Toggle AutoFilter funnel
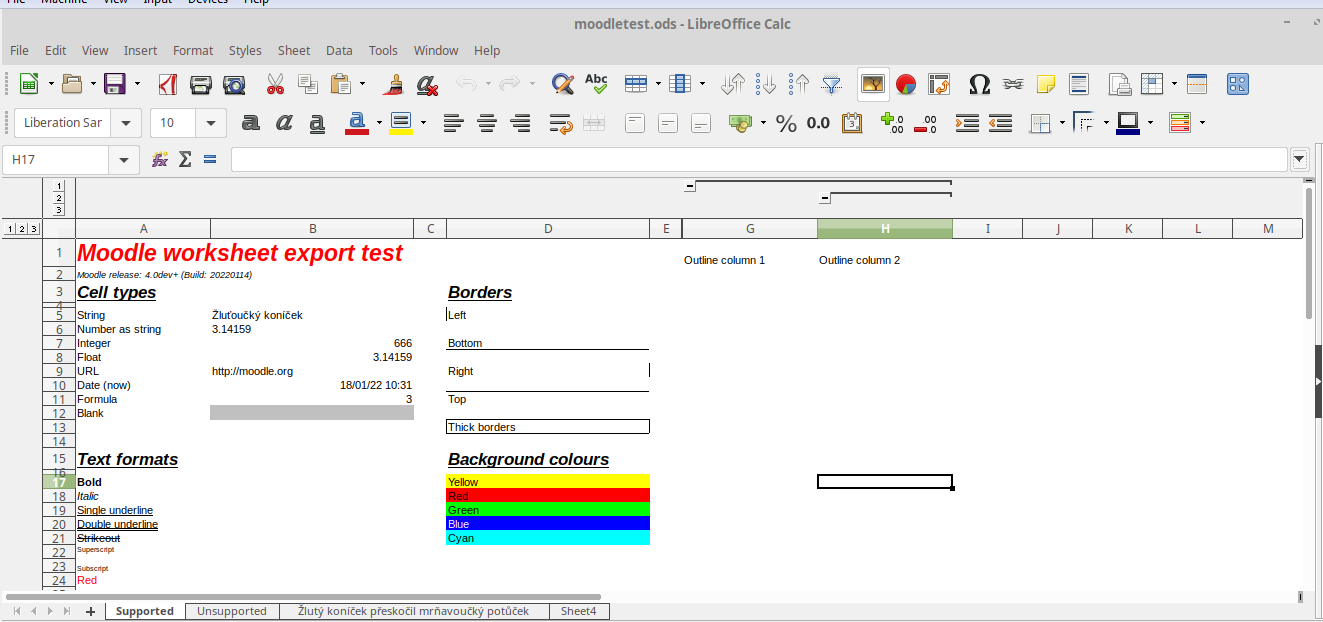 [x=832, y=84]
